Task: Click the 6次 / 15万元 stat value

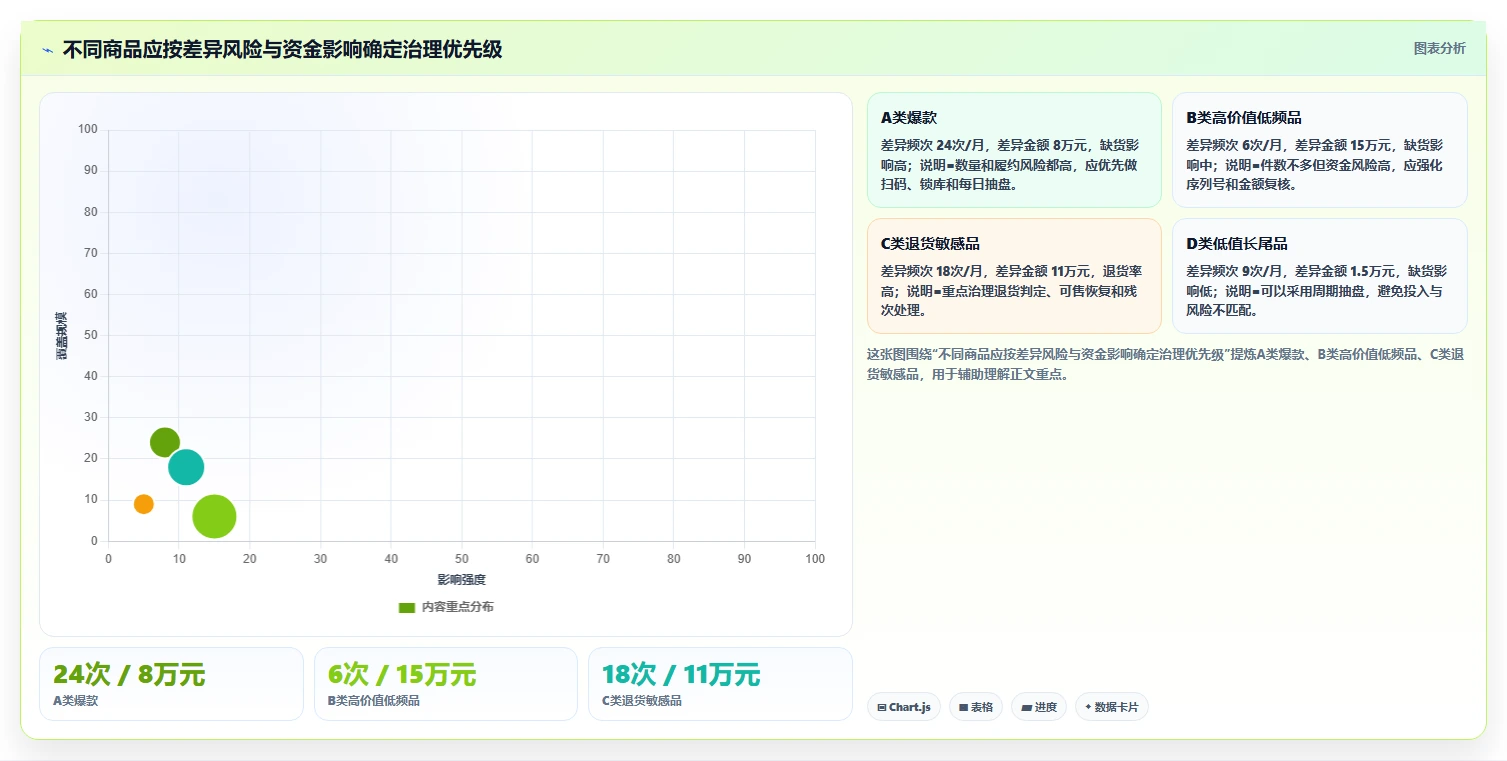Action: [x=402, y=675]
